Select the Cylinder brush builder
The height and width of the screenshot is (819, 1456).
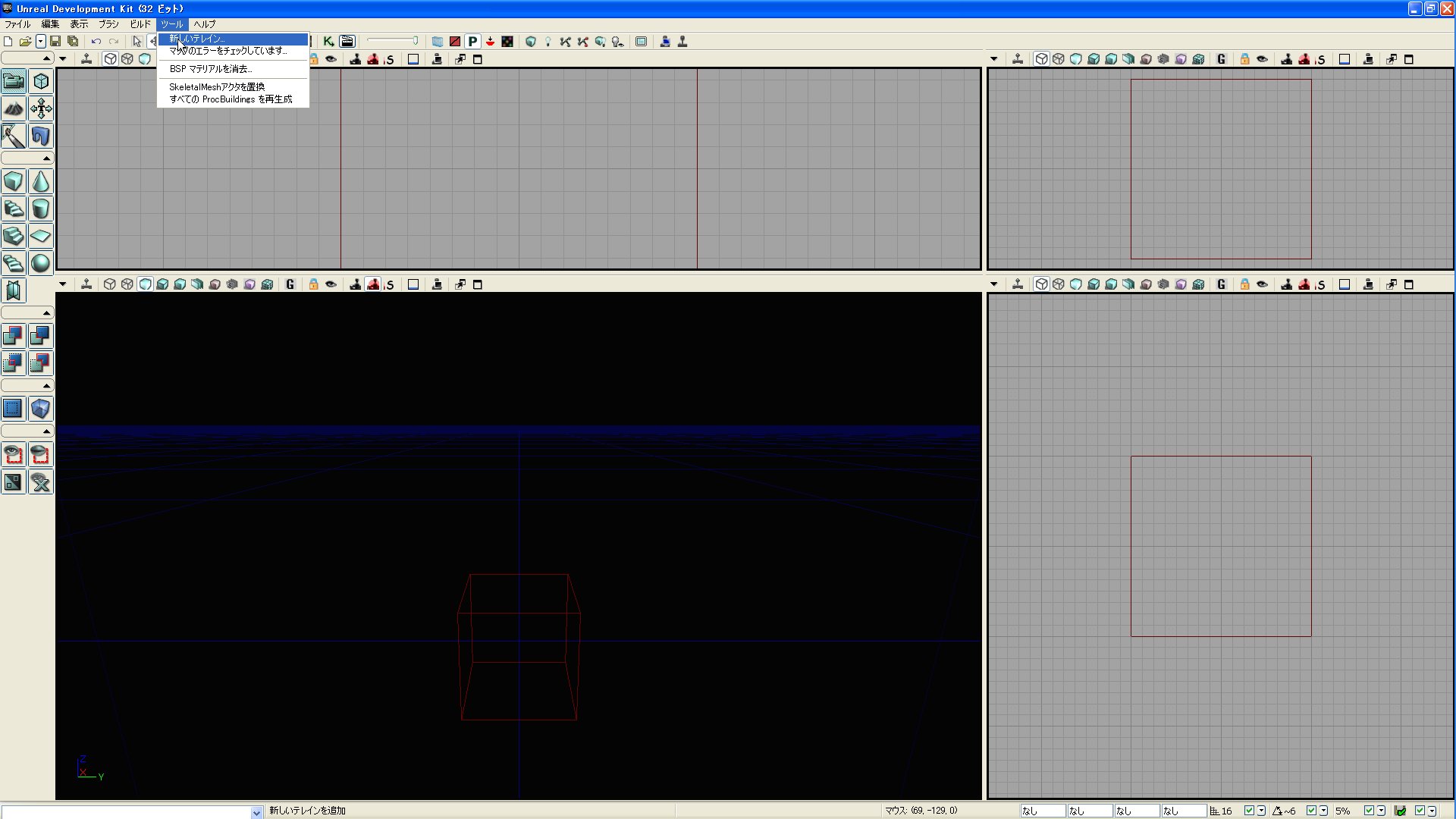[41, 209]
